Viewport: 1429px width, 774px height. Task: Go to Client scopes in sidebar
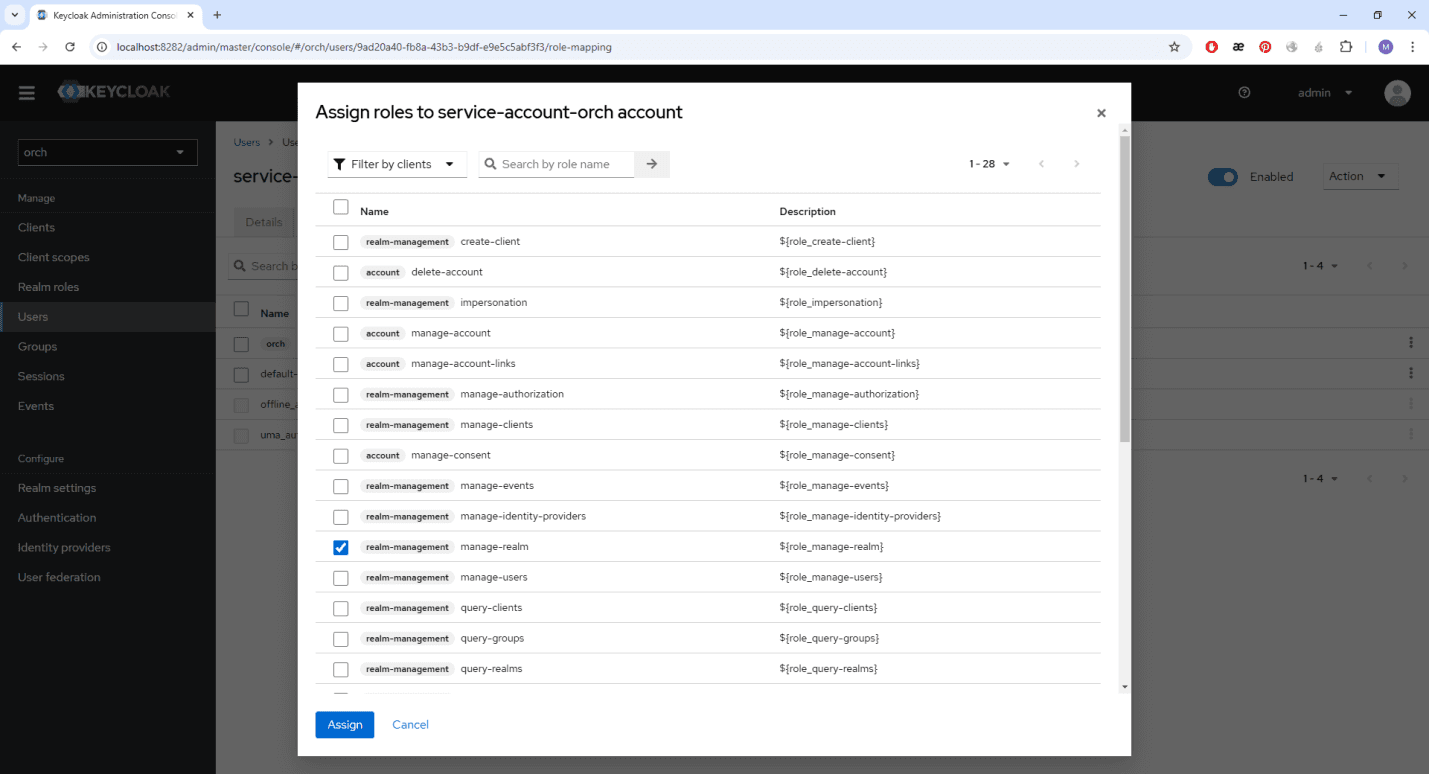coord(53,257)
